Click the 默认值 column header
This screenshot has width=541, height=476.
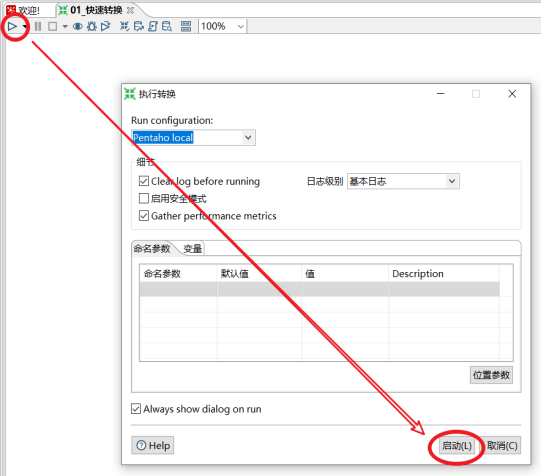(x=259, y=274)
